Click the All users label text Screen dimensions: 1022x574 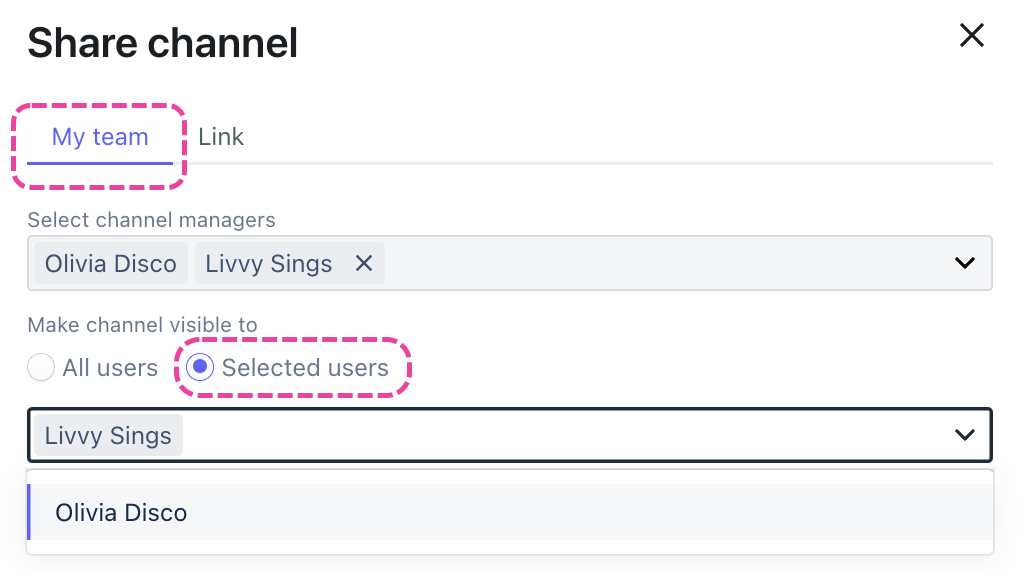coord(110,368)
